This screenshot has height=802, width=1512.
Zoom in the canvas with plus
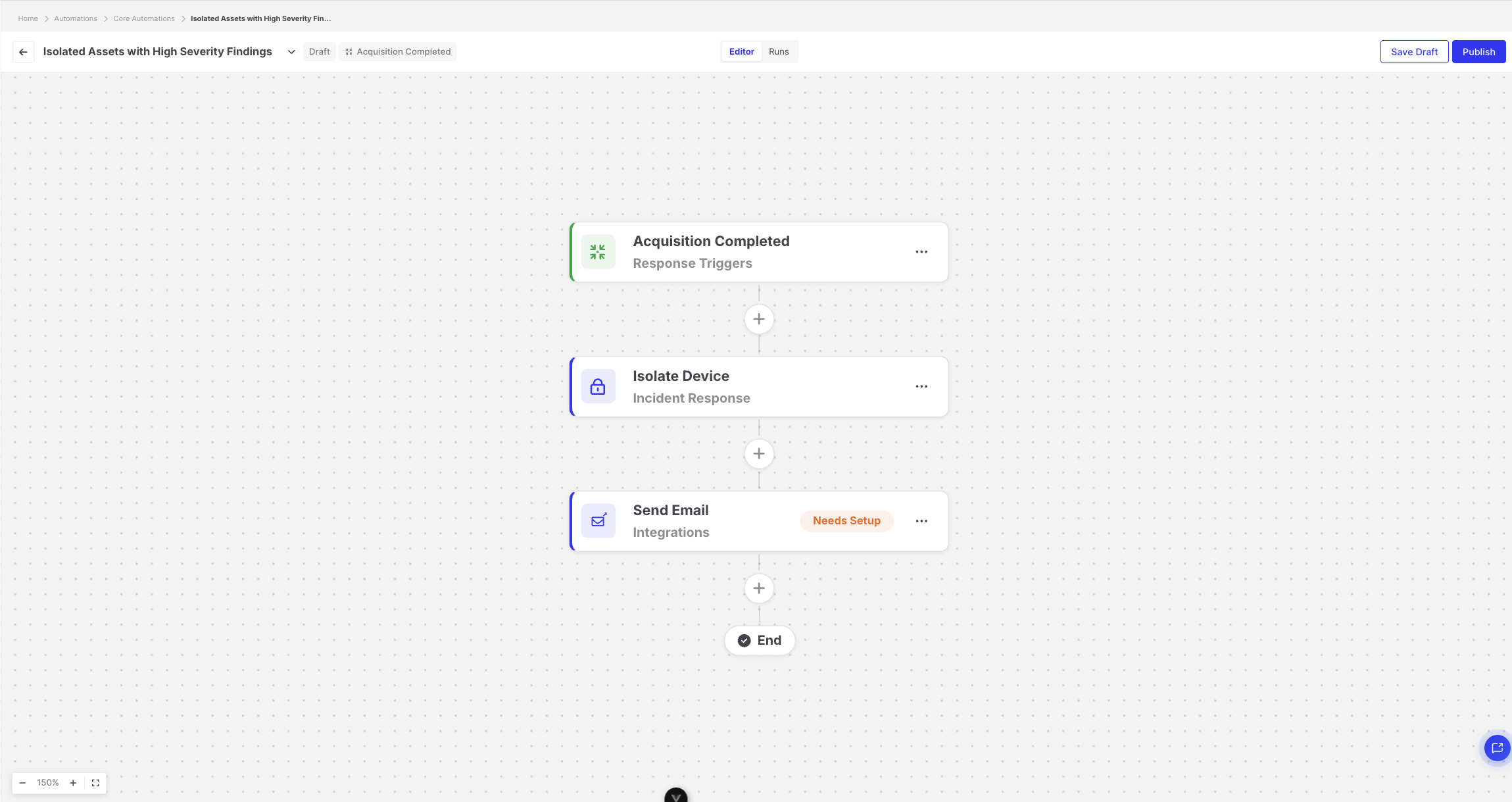tap(73, 783)
